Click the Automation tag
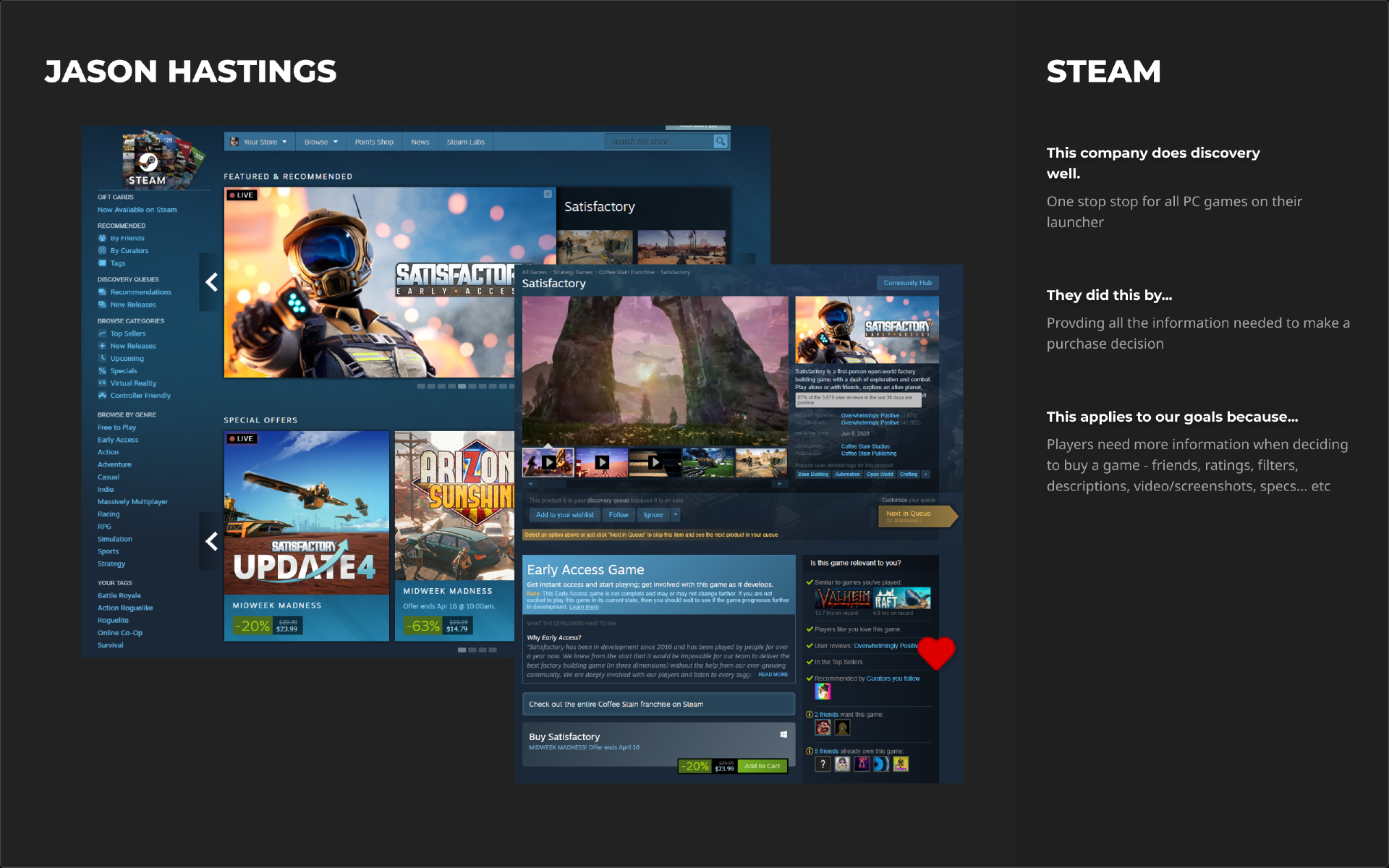Image resolution: width=1389 pixels, height=868 pixels. point(847,475)
